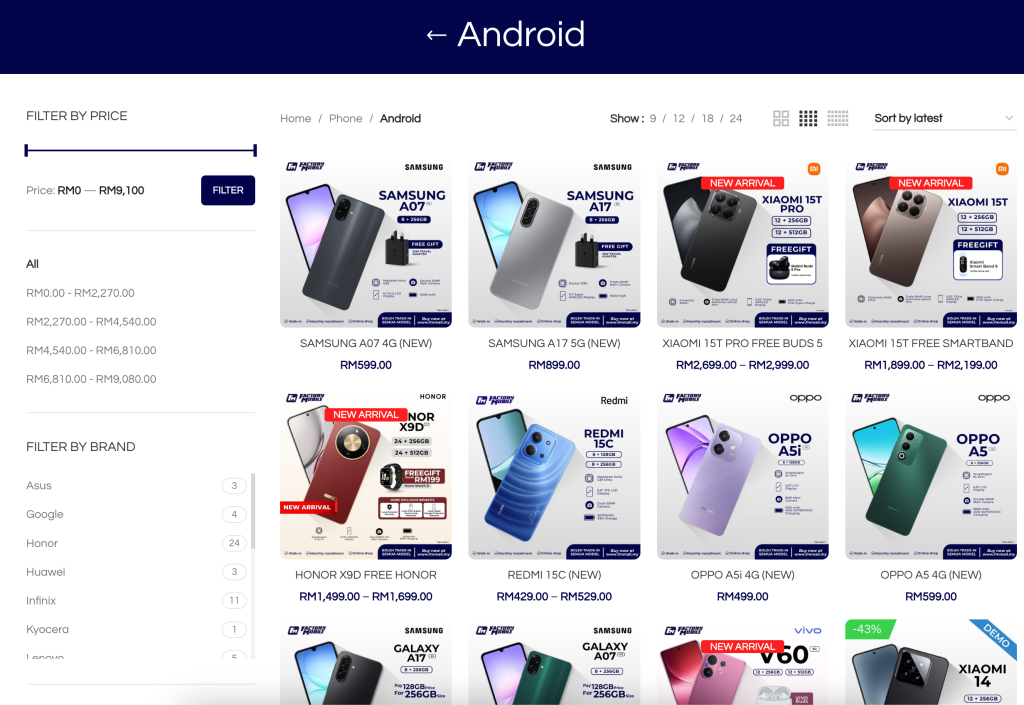Click the back arrow beside Android title
This screenshot has height=705, width=1024.
pyautogui.click(x=436, y=35)
